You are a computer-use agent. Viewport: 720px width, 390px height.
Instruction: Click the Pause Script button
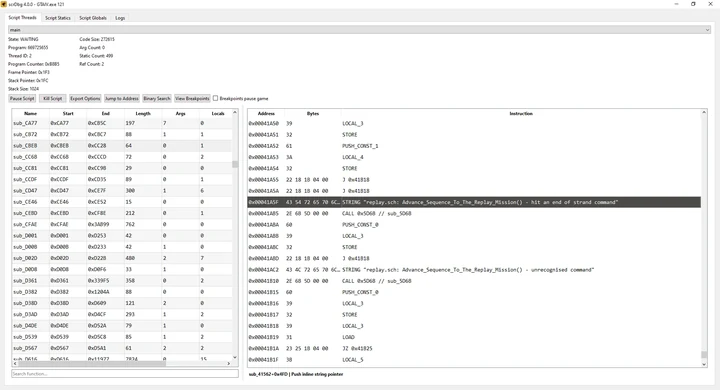pos(22,98)
